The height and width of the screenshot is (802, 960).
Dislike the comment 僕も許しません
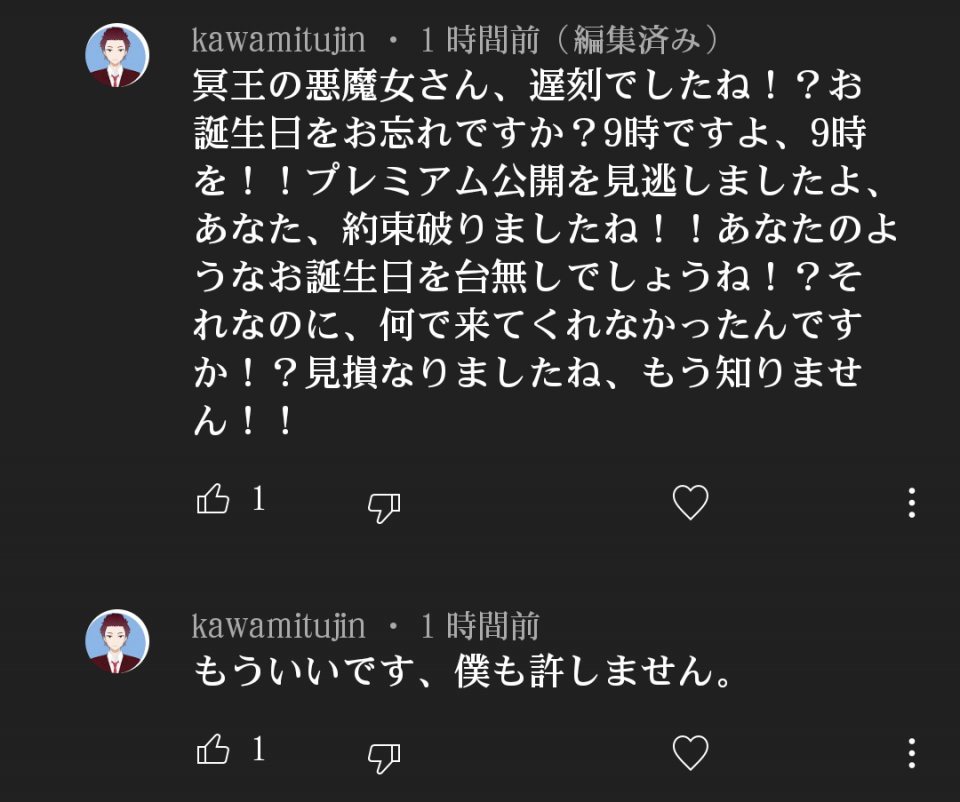point(384,757)
